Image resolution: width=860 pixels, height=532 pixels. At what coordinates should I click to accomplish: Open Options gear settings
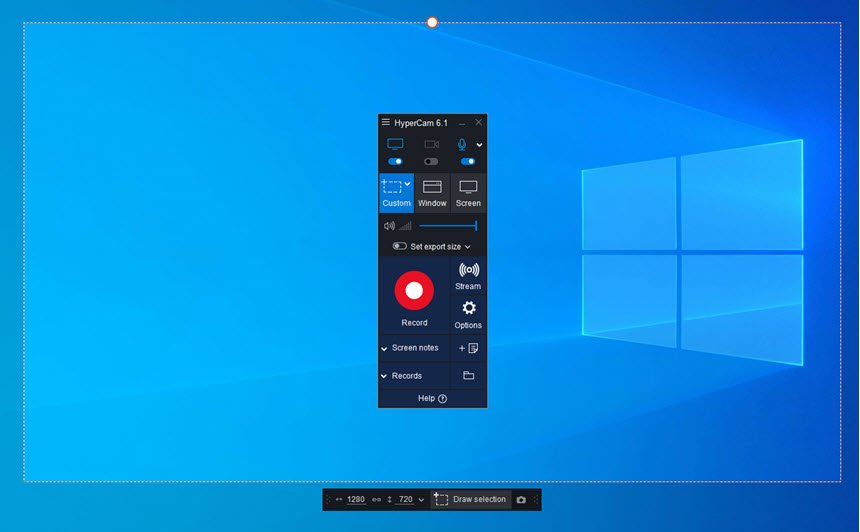(468, 314)
